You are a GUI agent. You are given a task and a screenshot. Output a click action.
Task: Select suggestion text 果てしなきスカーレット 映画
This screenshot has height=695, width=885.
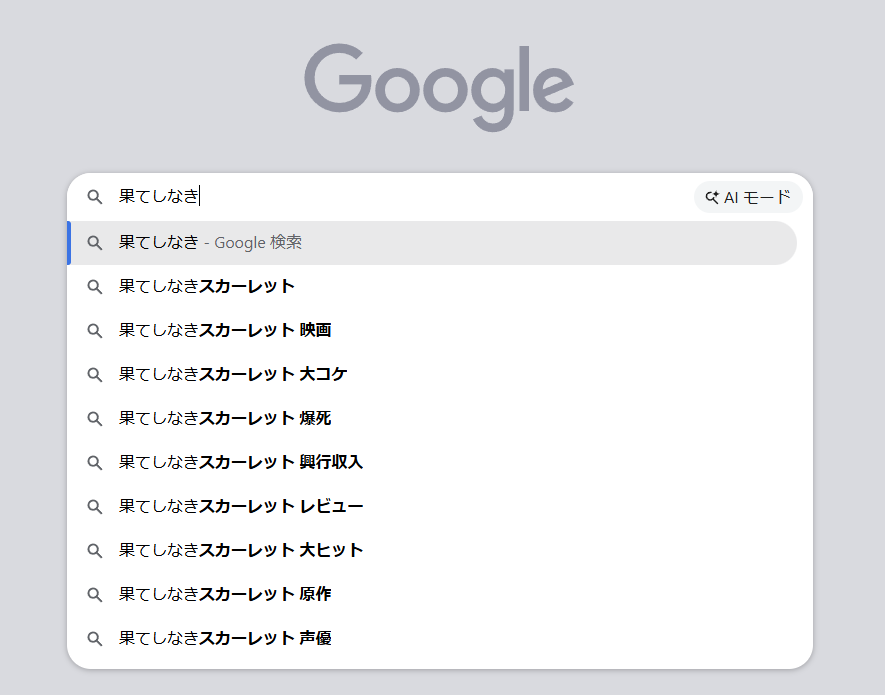225,330
